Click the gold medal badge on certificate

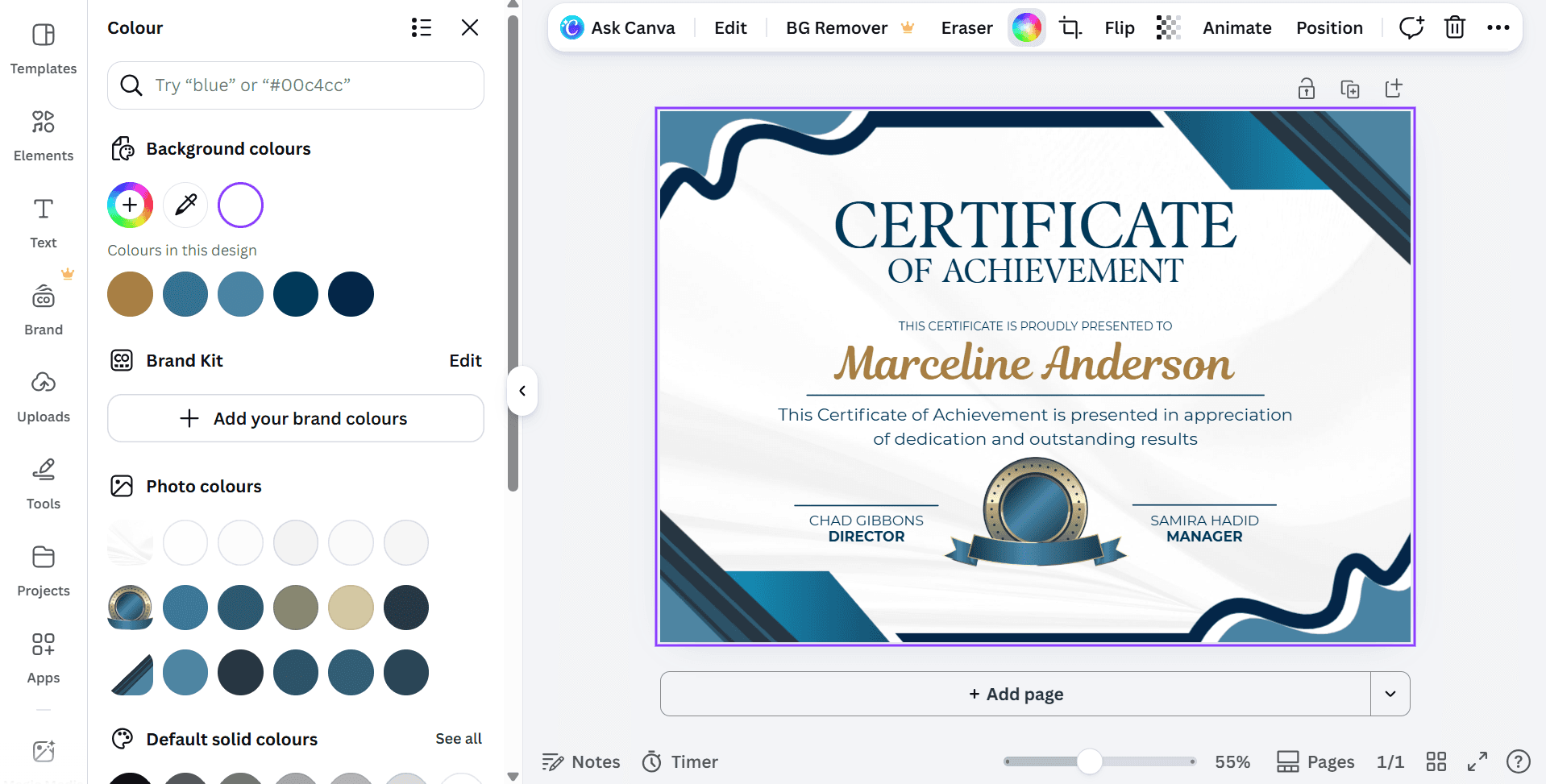(x=1036, y=512)
